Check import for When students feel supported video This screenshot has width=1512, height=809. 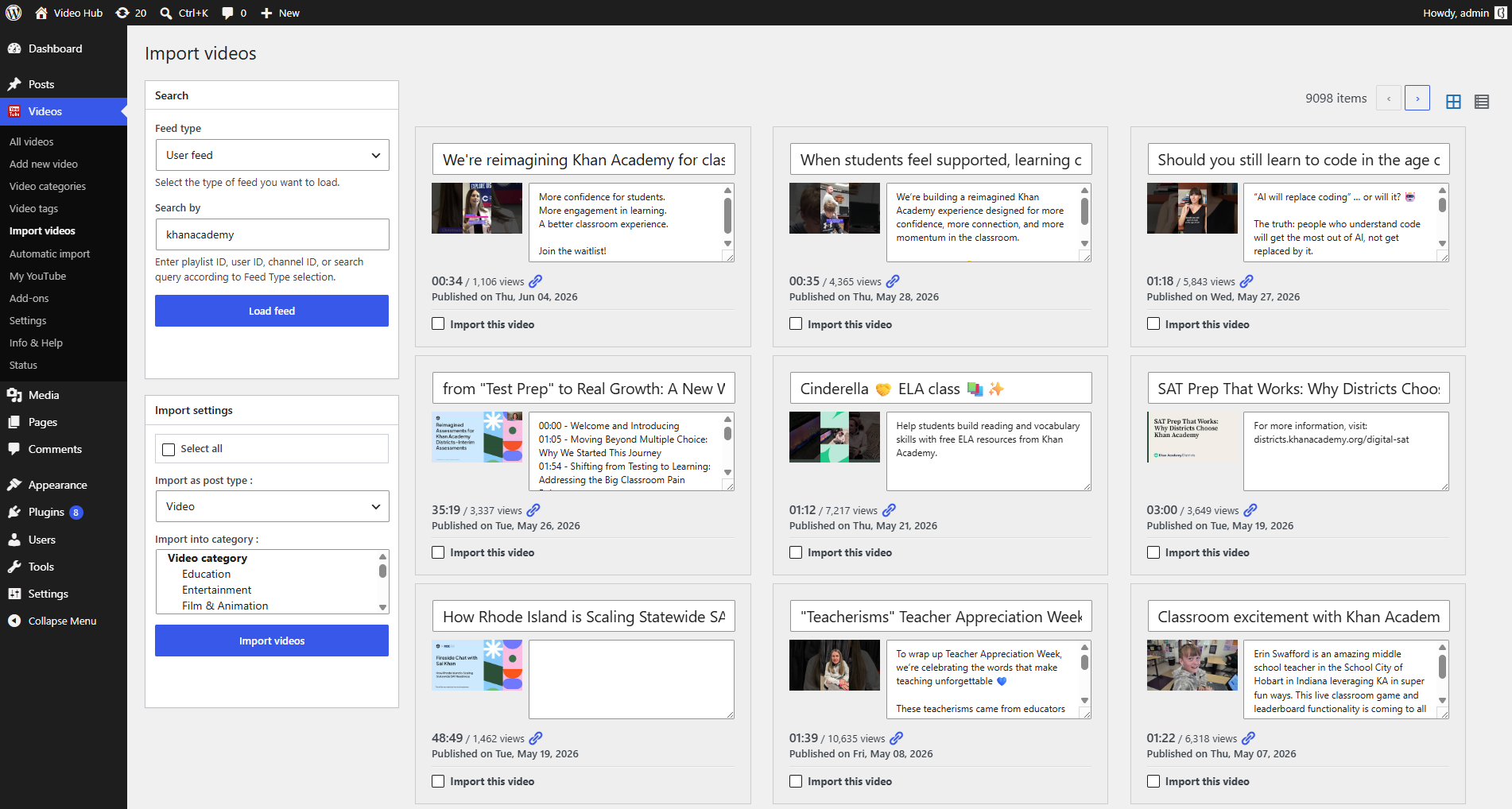tap(796, 323)
